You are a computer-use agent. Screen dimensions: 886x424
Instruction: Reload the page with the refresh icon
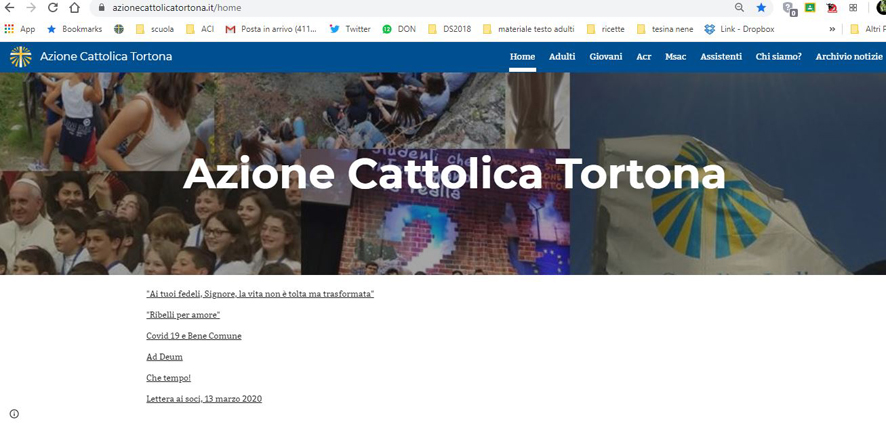pos(53,8)
